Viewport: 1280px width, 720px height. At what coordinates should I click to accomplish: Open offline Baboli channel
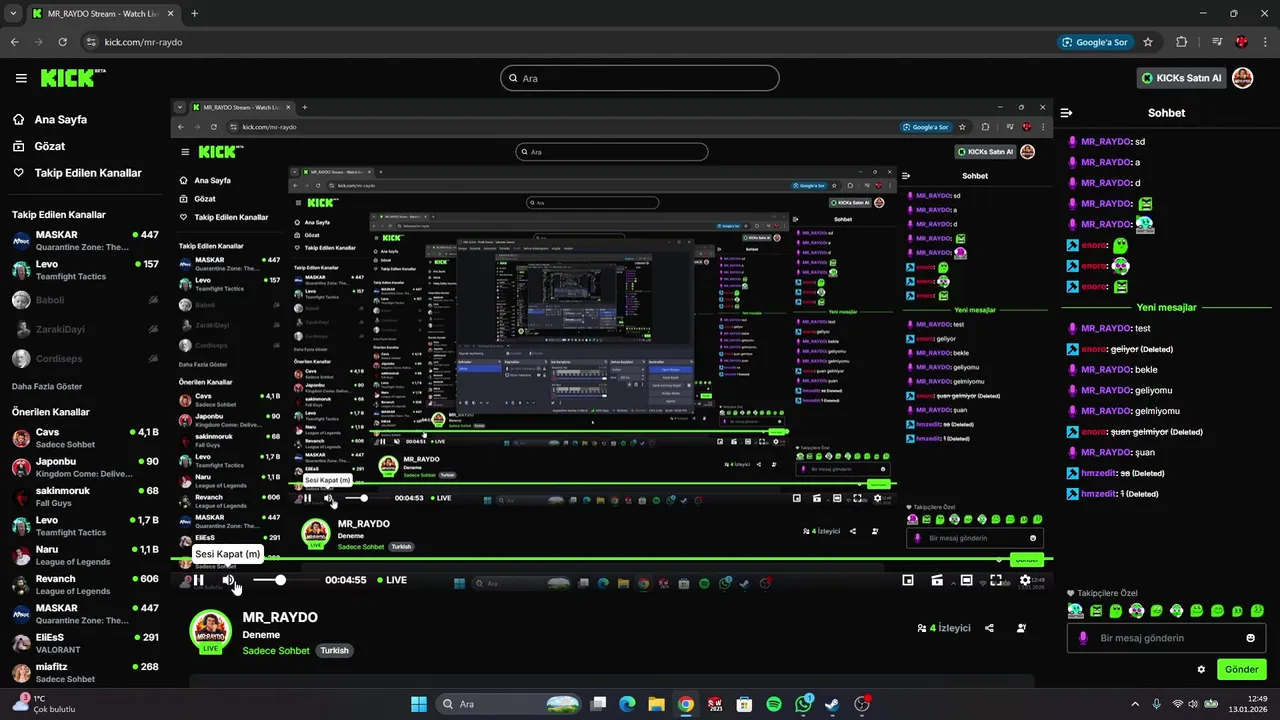85,299
